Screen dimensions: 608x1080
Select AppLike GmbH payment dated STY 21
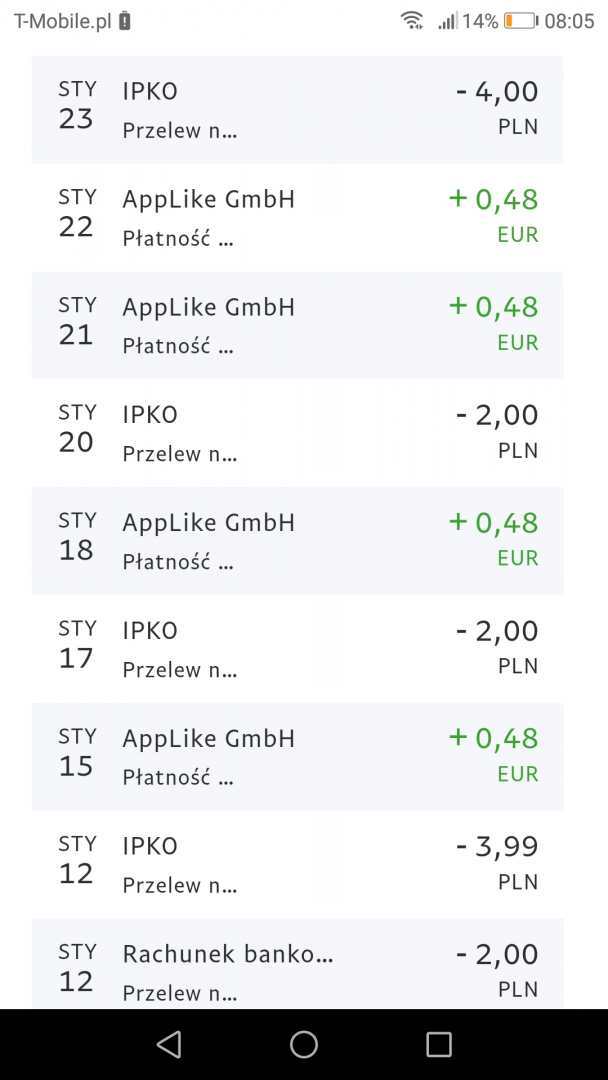pyautogui.click(x=297, y=325)
